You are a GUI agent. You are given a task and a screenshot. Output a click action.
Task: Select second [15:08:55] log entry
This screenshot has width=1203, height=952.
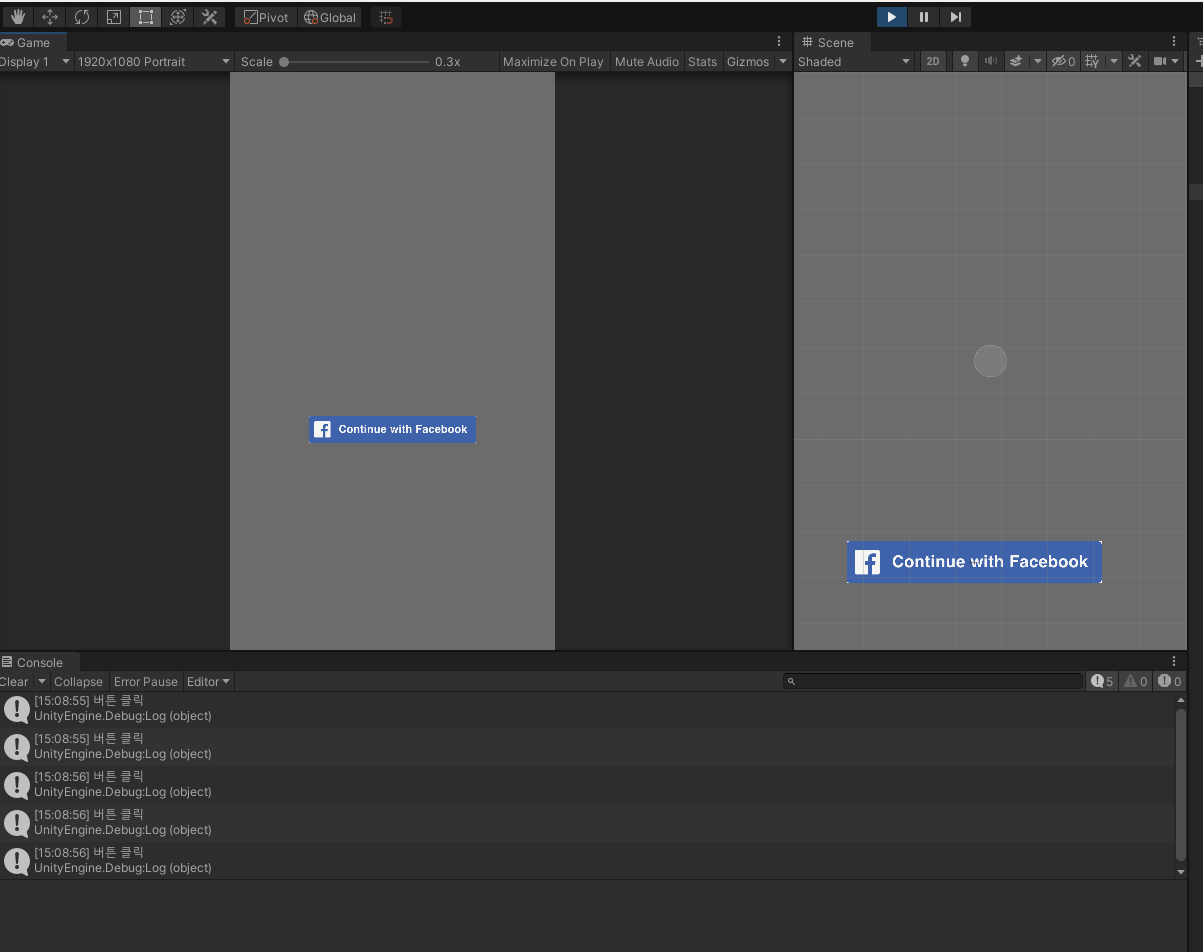(587, 747)
